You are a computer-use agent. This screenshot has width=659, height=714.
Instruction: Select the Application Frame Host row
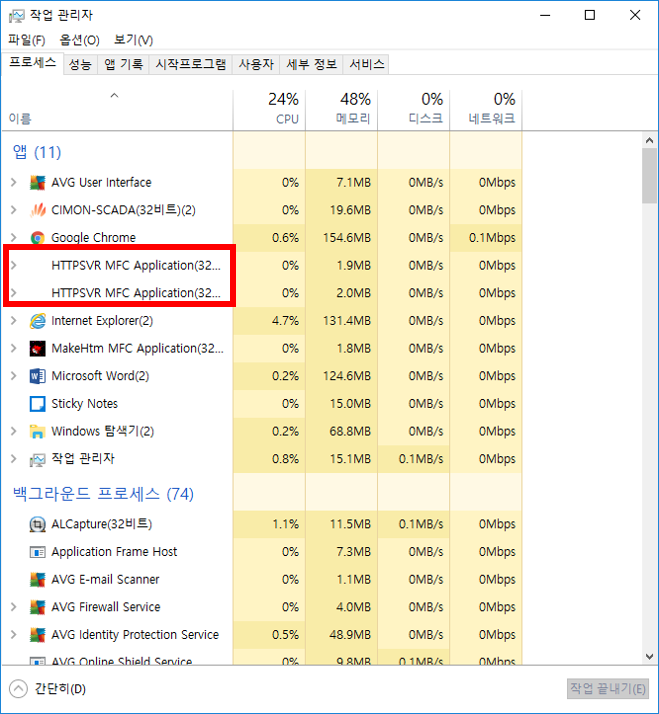pyautogui.click(x=262, y=552)
